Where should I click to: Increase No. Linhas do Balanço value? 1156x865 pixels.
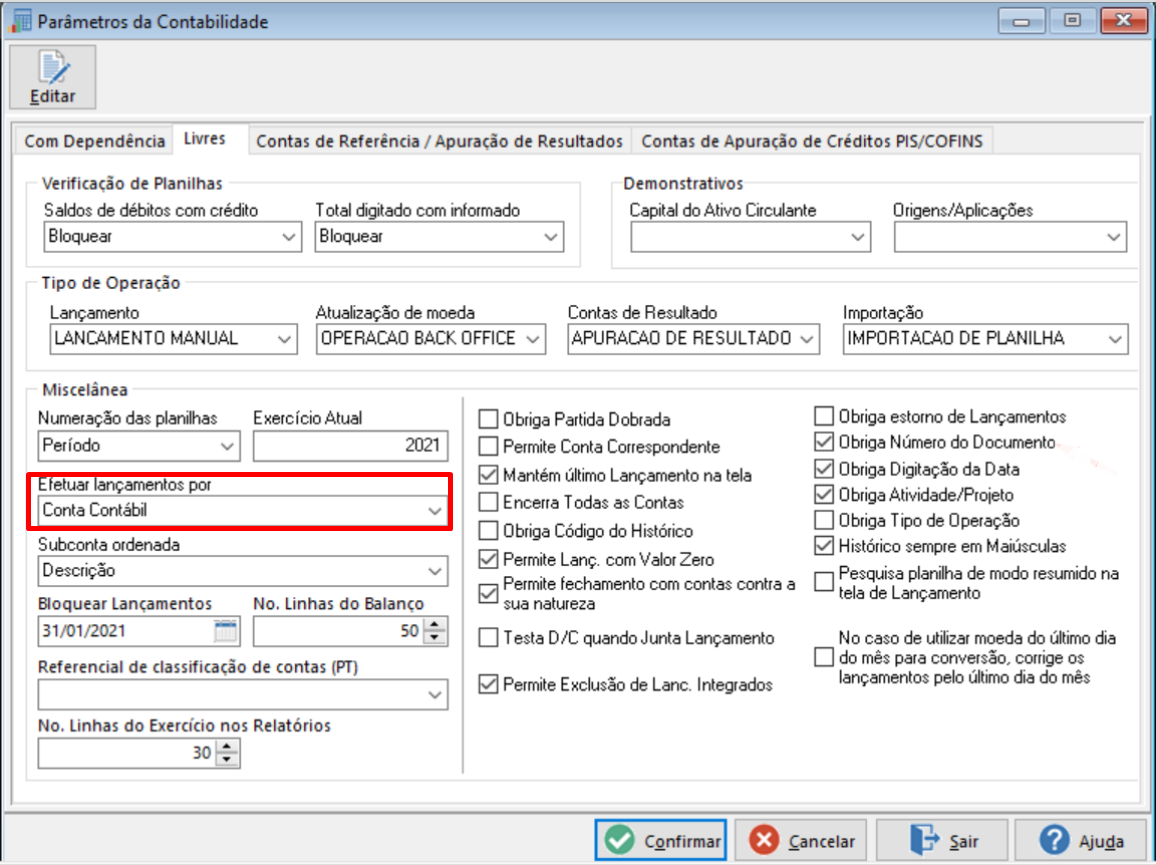[x=435, y=625]
